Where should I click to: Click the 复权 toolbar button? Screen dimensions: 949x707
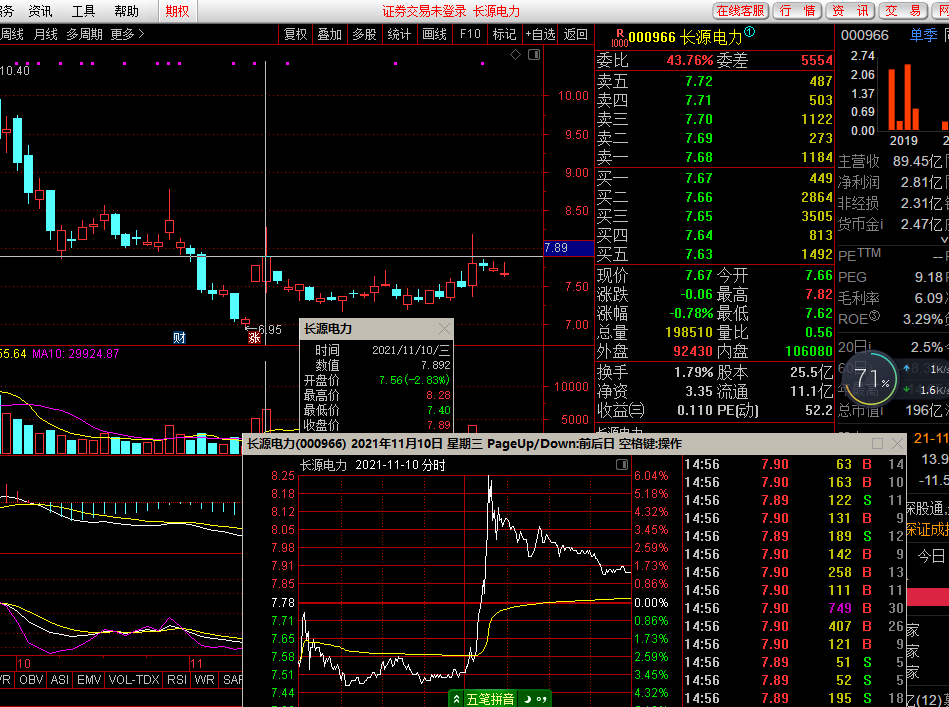tap(296, 35)
